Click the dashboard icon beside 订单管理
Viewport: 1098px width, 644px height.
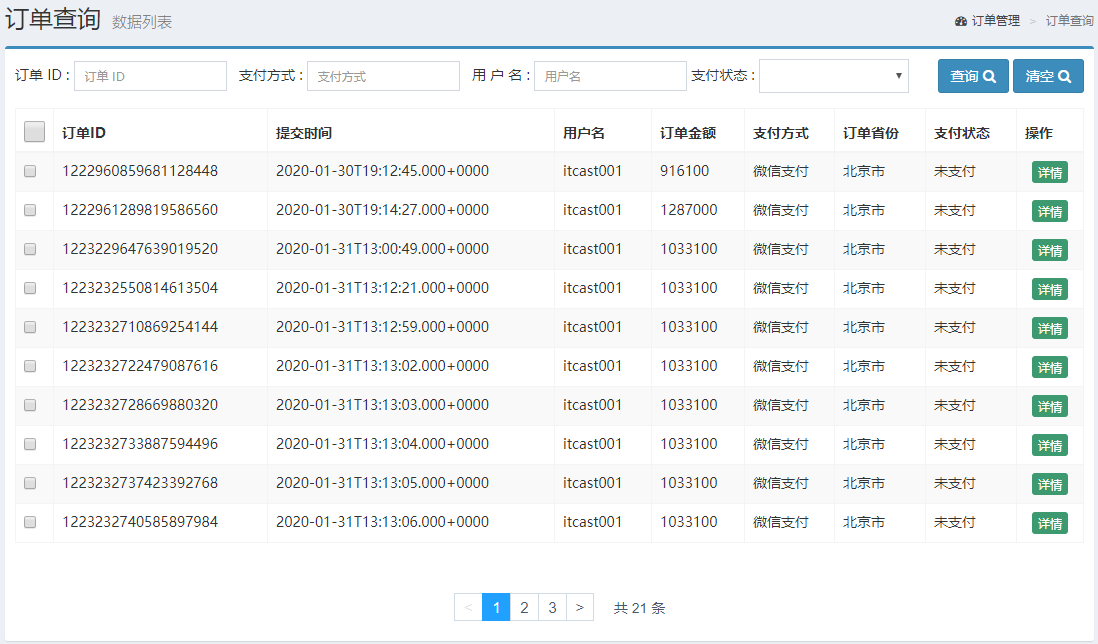[961, 21]
